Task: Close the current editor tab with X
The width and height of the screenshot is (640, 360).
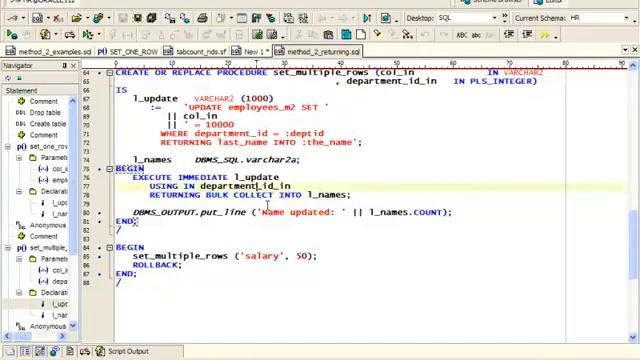Action: click(635, 49)
